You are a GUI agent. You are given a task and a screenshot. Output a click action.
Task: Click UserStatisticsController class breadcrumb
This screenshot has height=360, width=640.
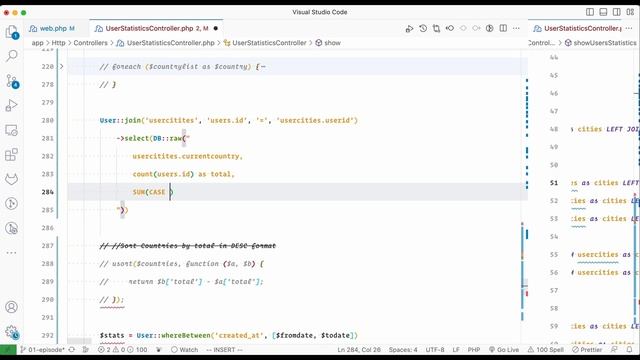269,43
